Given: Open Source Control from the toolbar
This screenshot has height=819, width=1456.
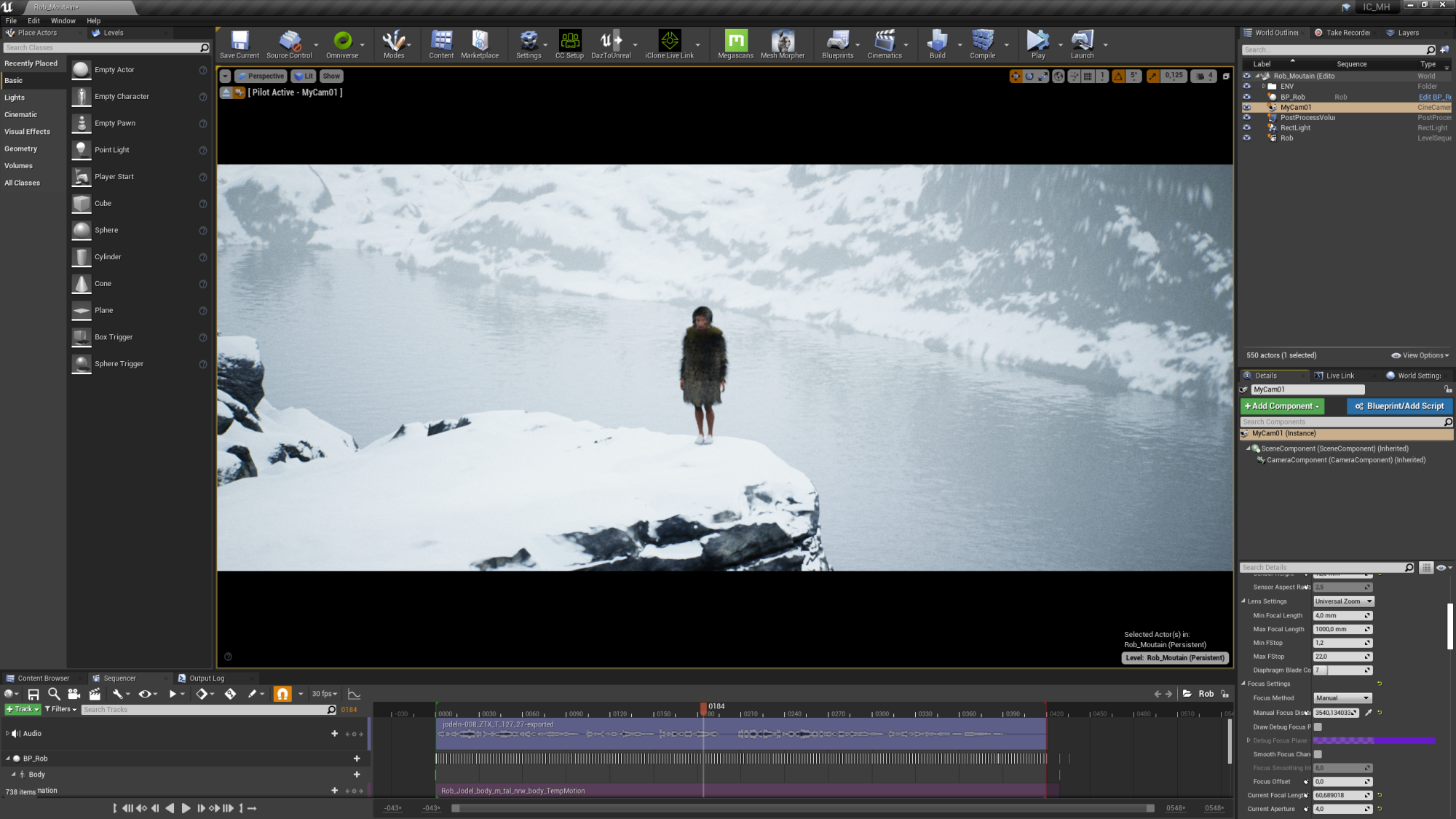Looking at the screenshot, I should click(289, 44).
